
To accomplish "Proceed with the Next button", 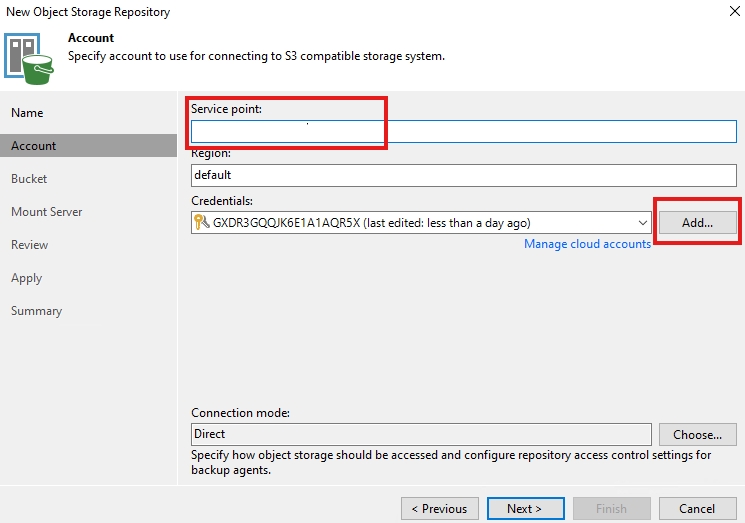I will (524, 508).
